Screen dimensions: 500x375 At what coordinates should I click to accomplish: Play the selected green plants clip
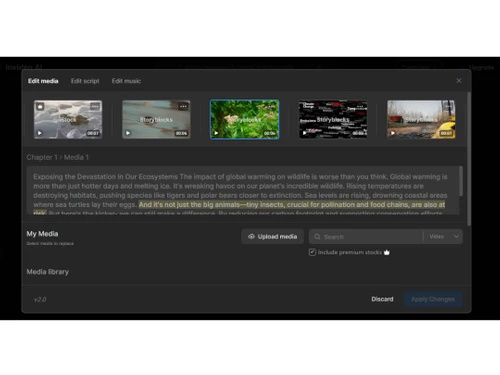[216, 133]
